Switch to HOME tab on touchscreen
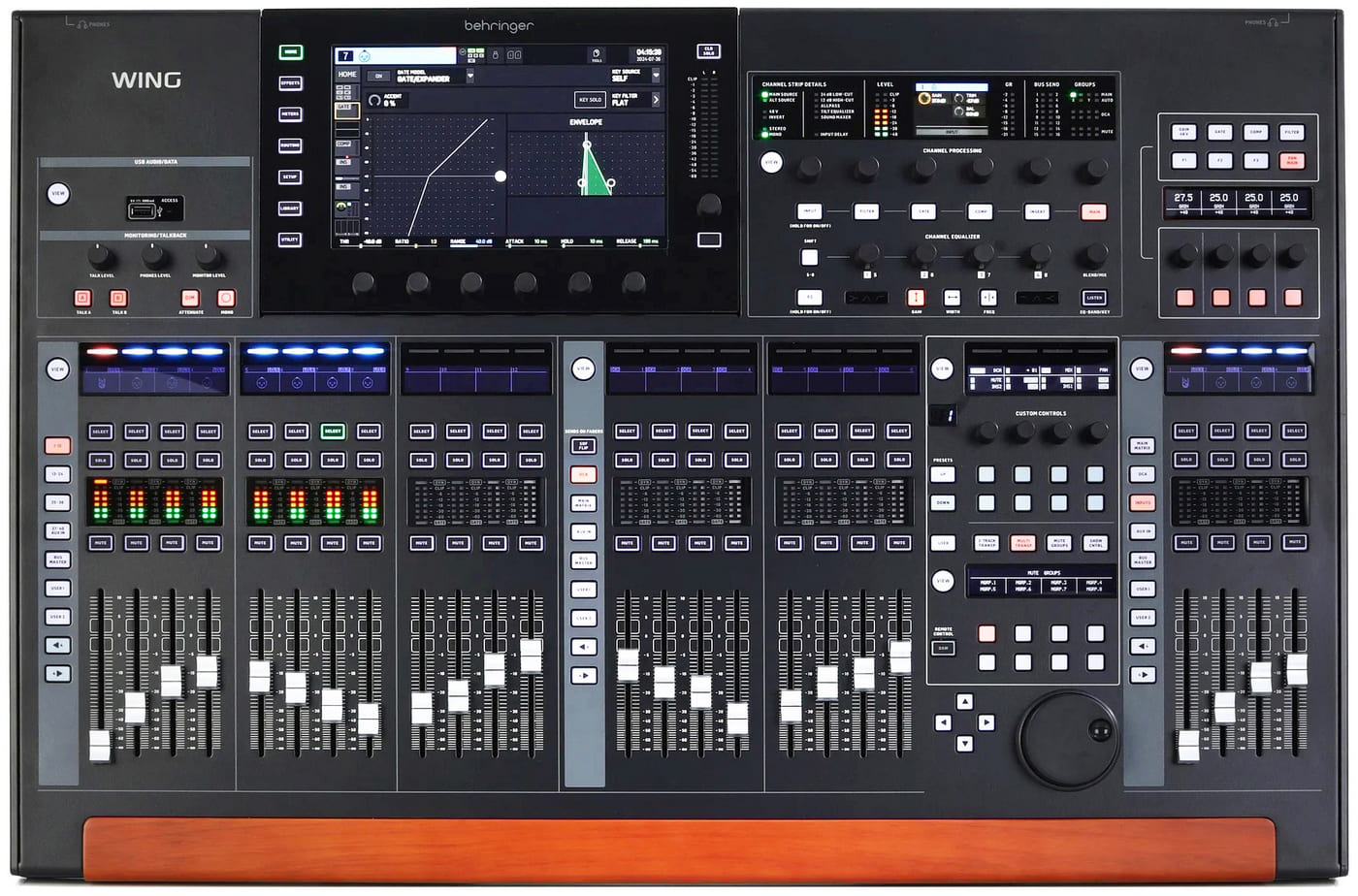 [347, 75]
